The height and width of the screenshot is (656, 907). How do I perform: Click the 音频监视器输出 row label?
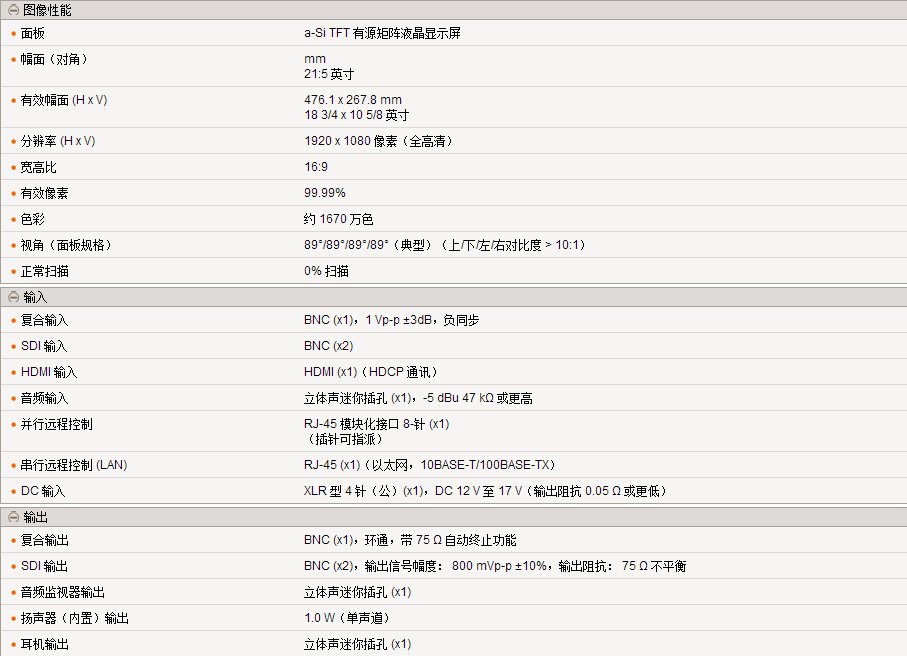(x=63, y=592)
